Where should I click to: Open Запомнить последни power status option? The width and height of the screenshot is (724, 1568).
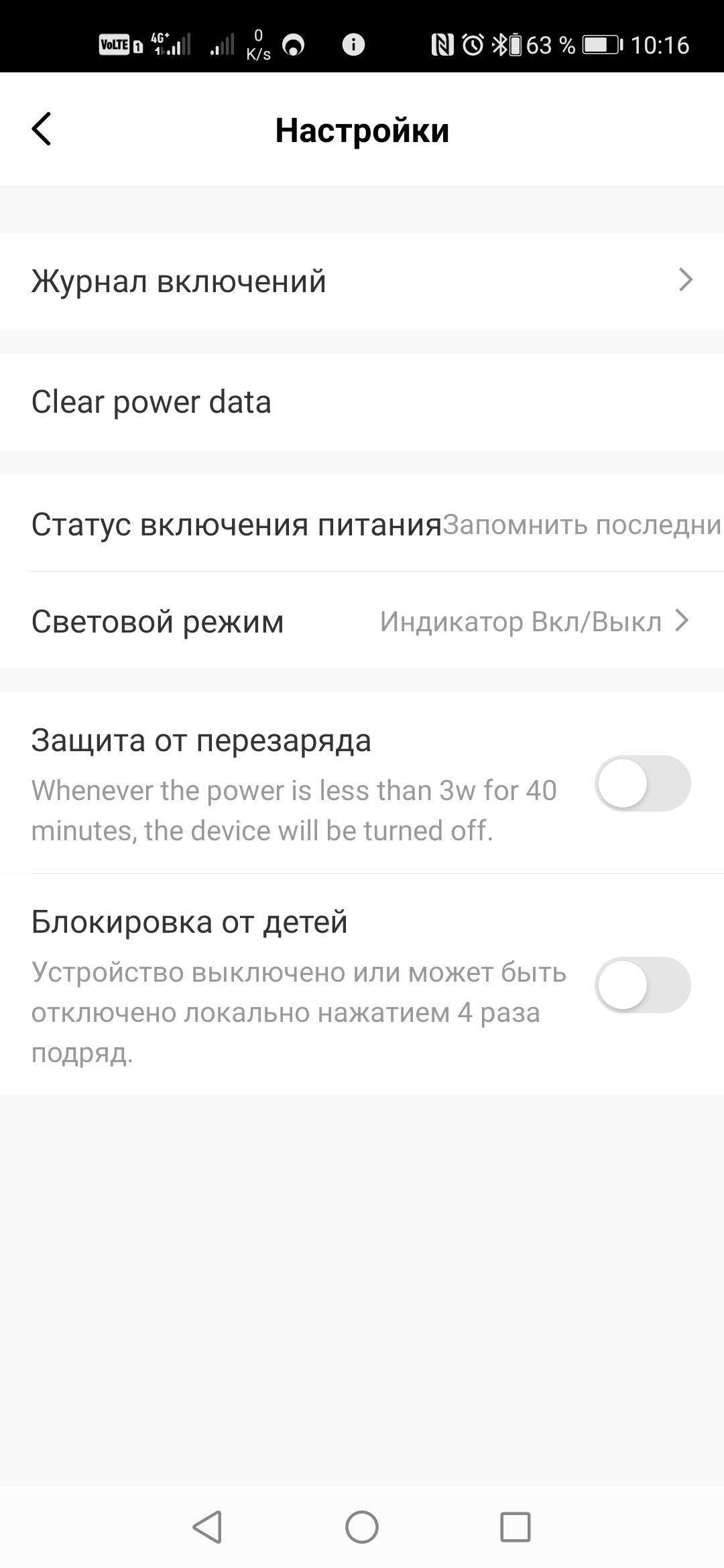click(581, 525)
